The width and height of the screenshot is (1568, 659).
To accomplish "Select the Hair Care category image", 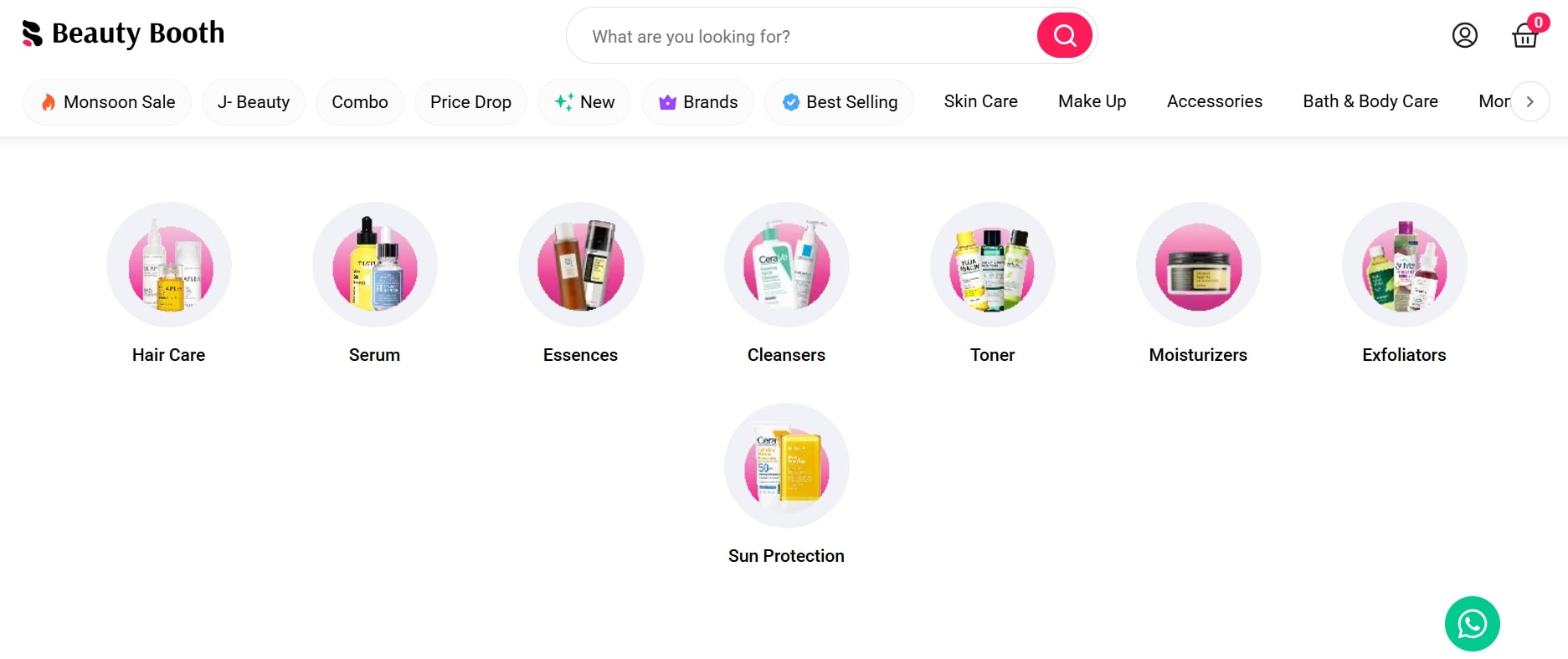I will tap(169, 265).
